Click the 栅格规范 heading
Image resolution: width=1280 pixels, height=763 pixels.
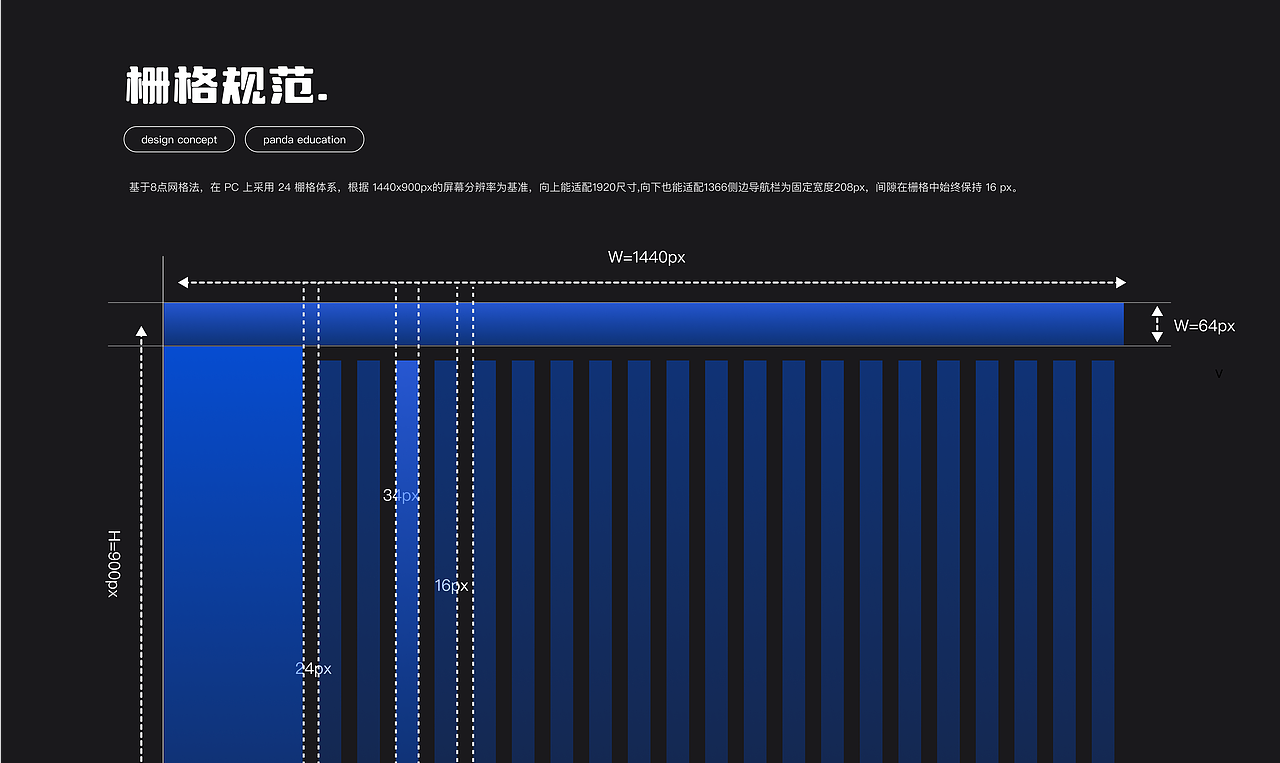pos(227,86)
